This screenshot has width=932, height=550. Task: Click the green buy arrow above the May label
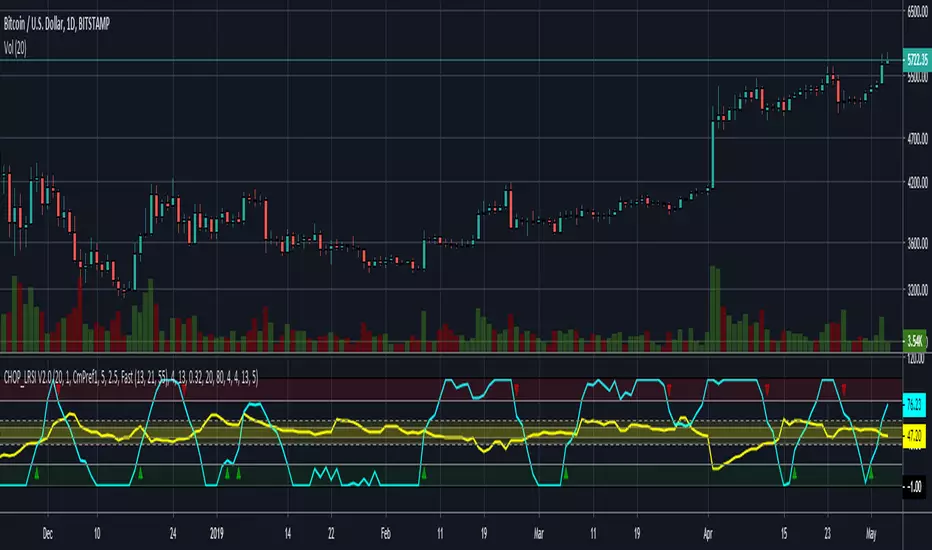870,473
